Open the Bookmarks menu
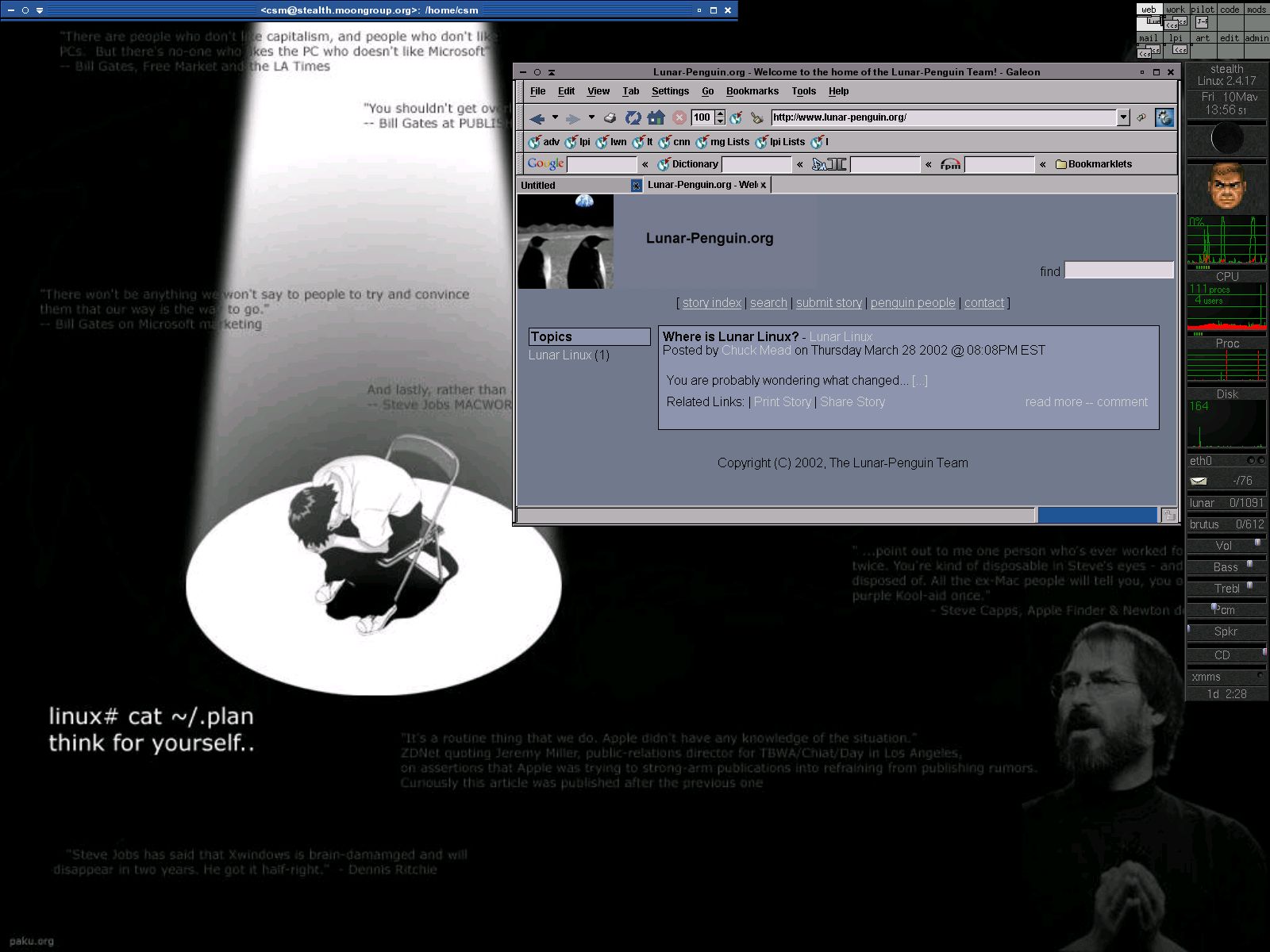Image resolution: width=1270 pixels, height=952 pixels. (x=752, y=91)
